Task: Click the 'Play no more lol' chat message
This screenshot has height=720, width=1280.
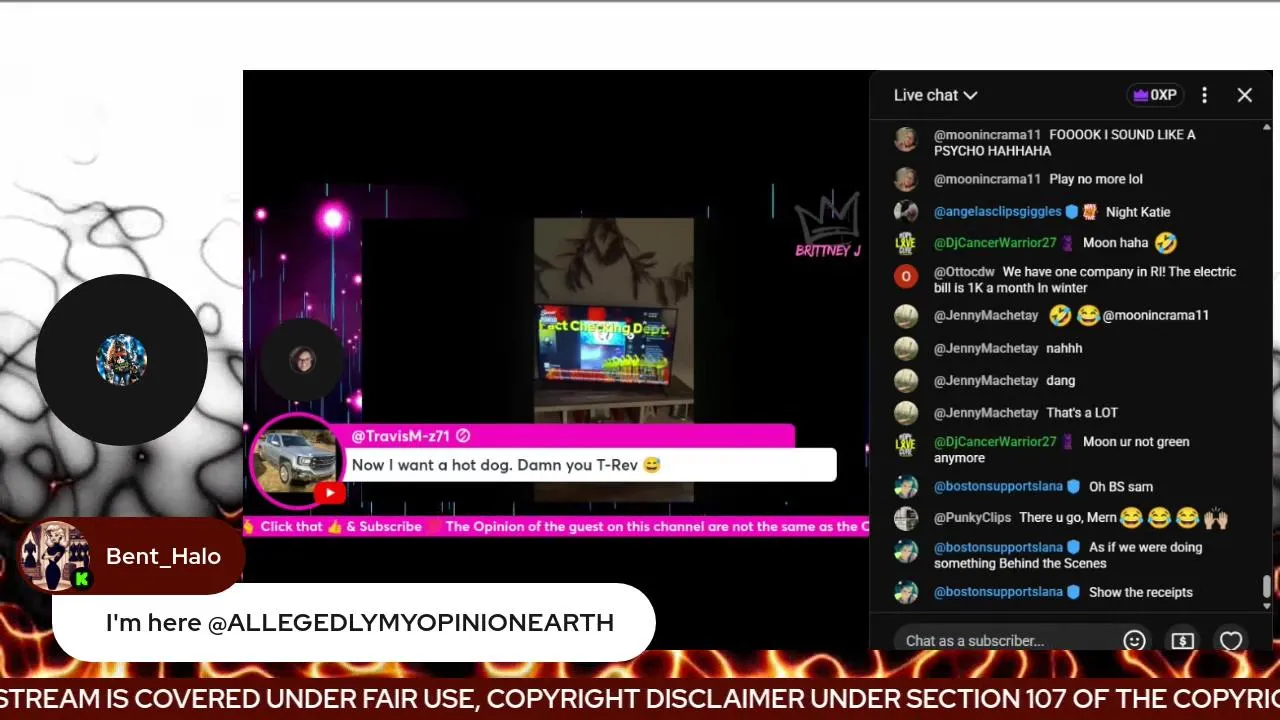Action: [1096, 179]
